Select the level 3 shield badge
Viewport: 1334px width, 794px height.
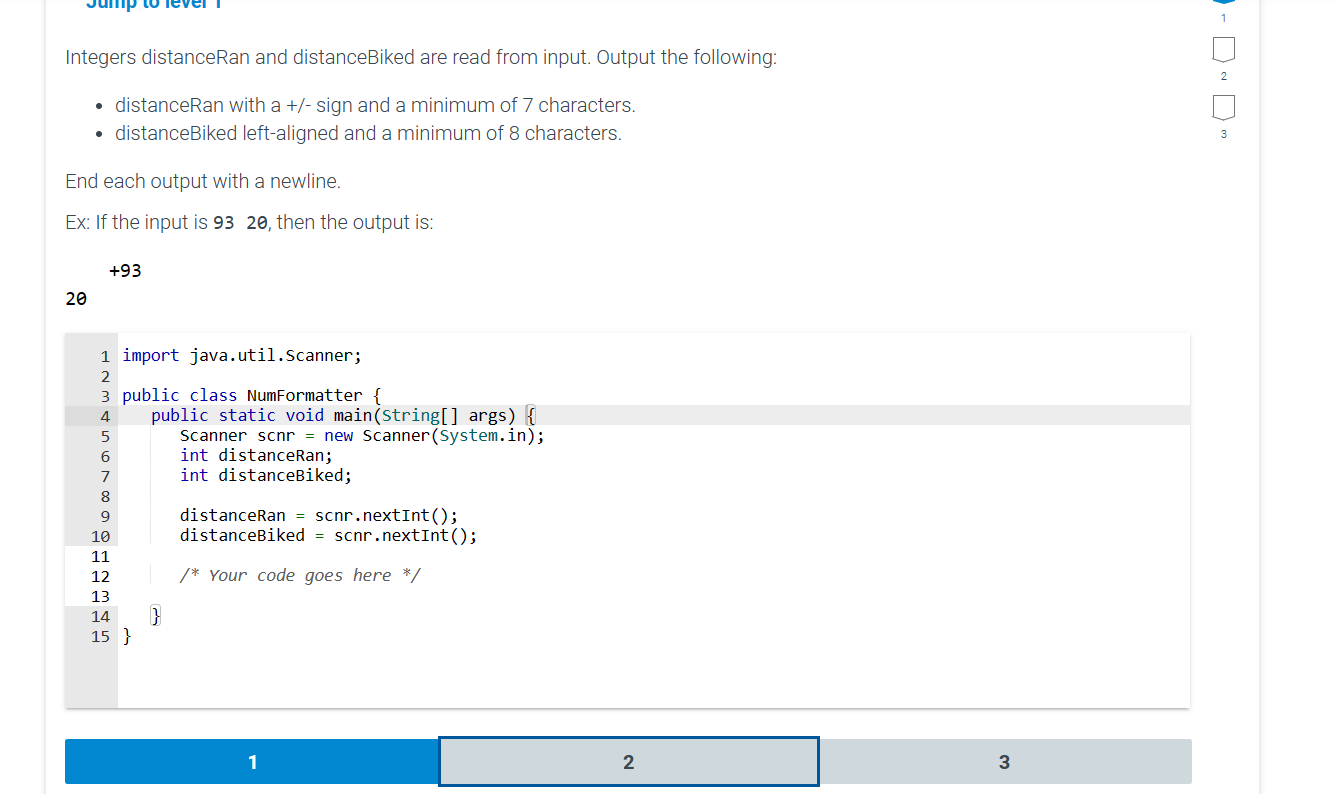pyautogui.click(x=1224, y=106)
